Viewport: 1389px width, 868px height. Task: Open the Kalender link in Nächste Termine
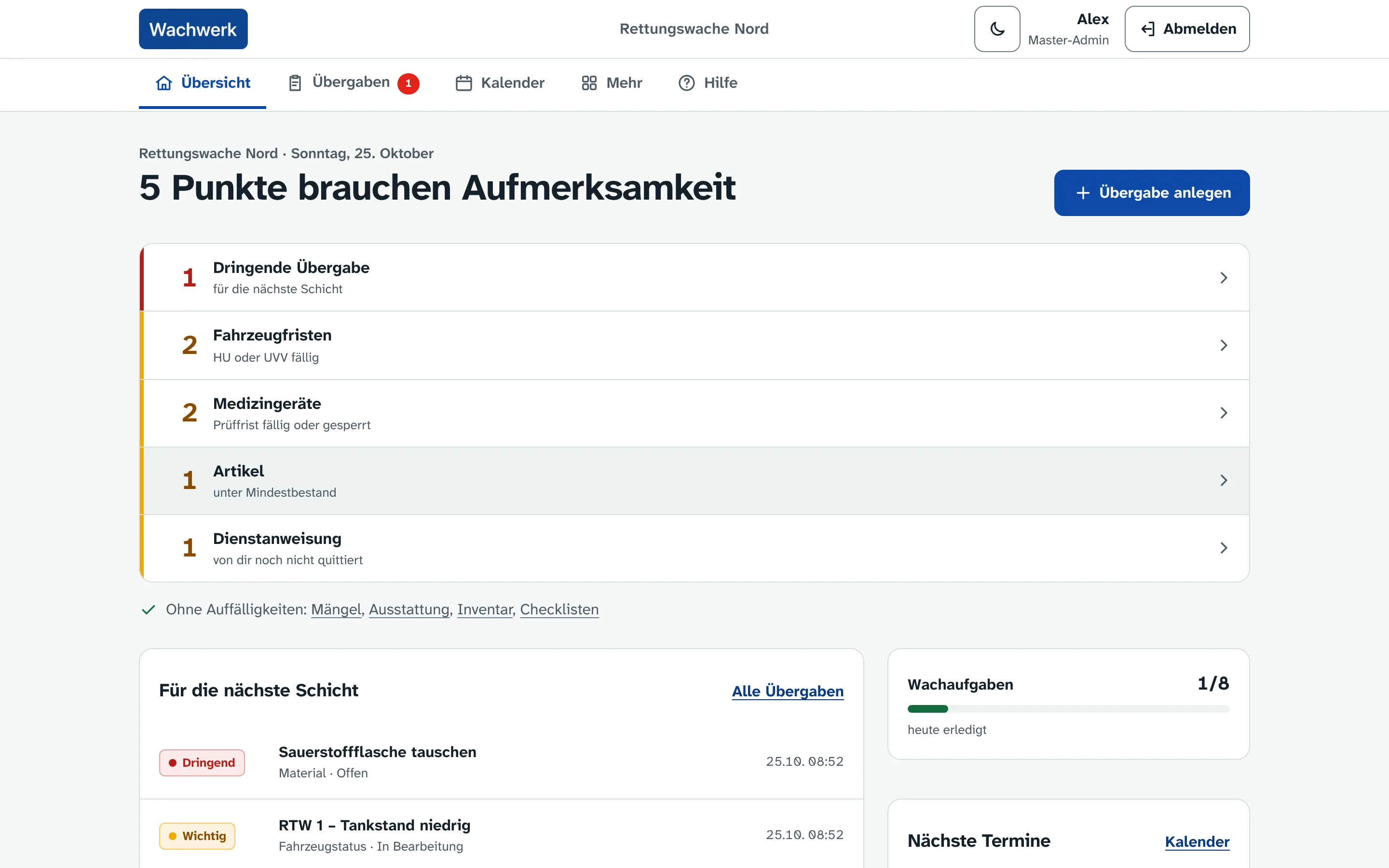point(1198,841)
